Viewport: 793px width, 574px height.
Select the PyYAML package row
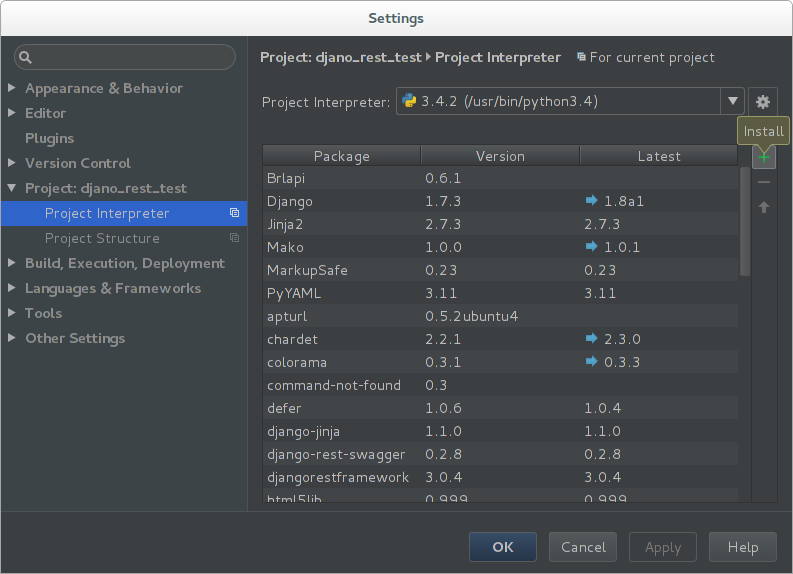click(500, 293)
